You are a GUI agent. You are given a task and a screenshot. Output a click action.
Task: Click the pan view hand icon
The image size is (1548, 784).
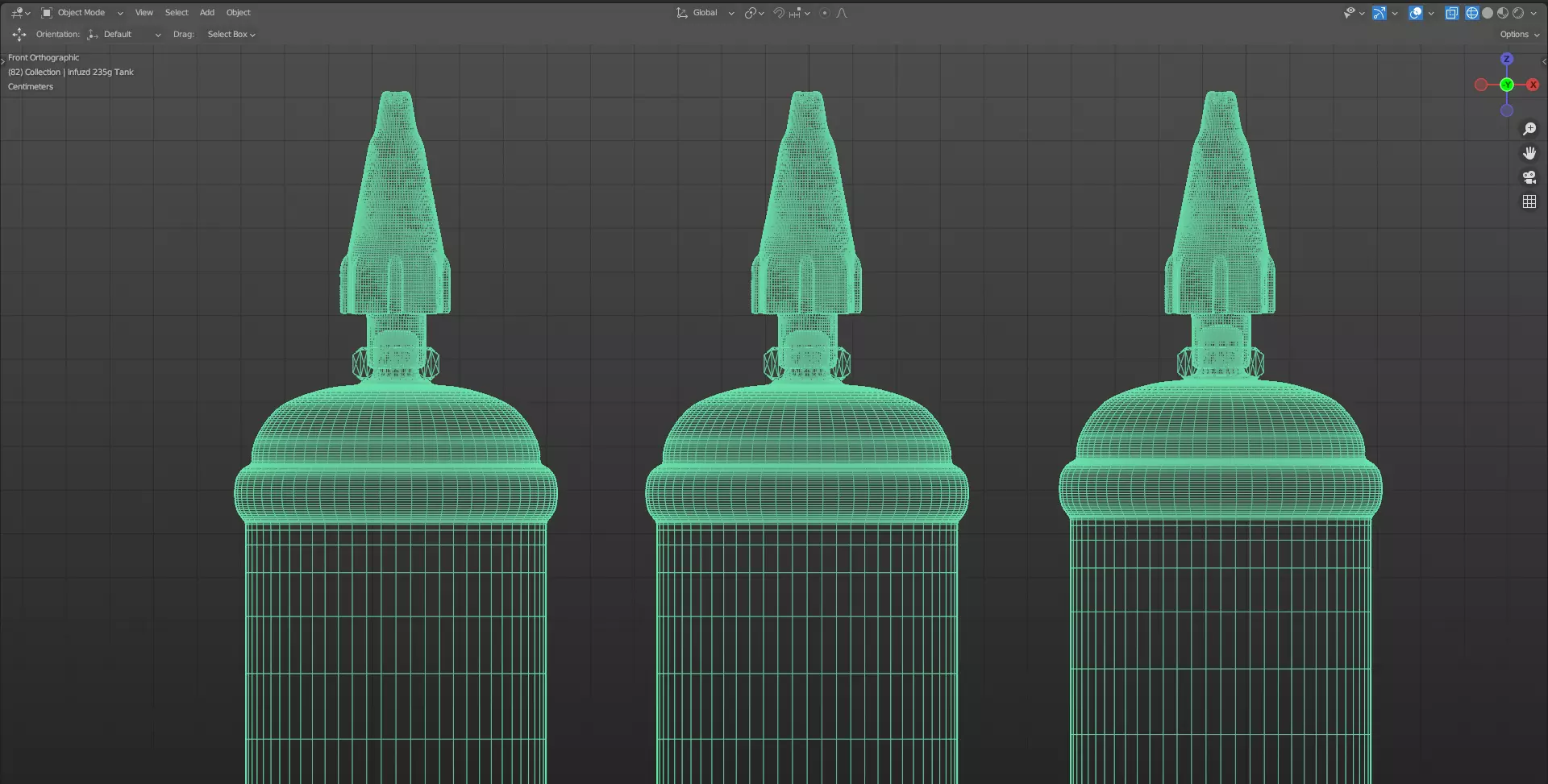click(1529, 153)
